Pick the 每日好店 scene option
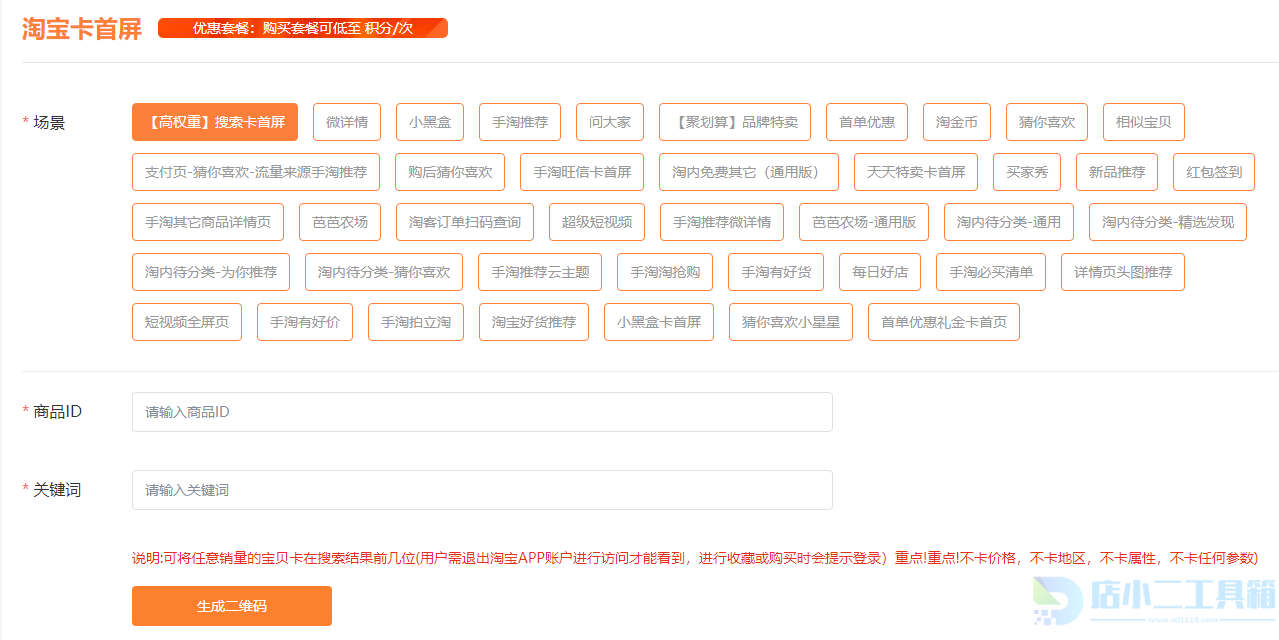The width and height of the screenshot is (1279, 640). click(880, 272)
